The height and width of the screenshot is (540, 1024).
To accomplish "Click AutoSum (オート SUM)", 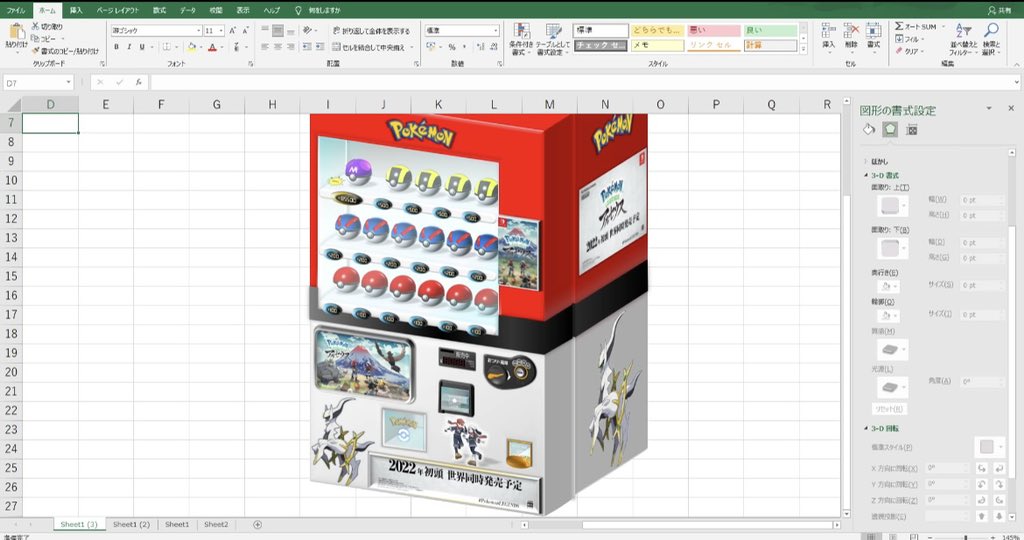I will click(916, 27).
